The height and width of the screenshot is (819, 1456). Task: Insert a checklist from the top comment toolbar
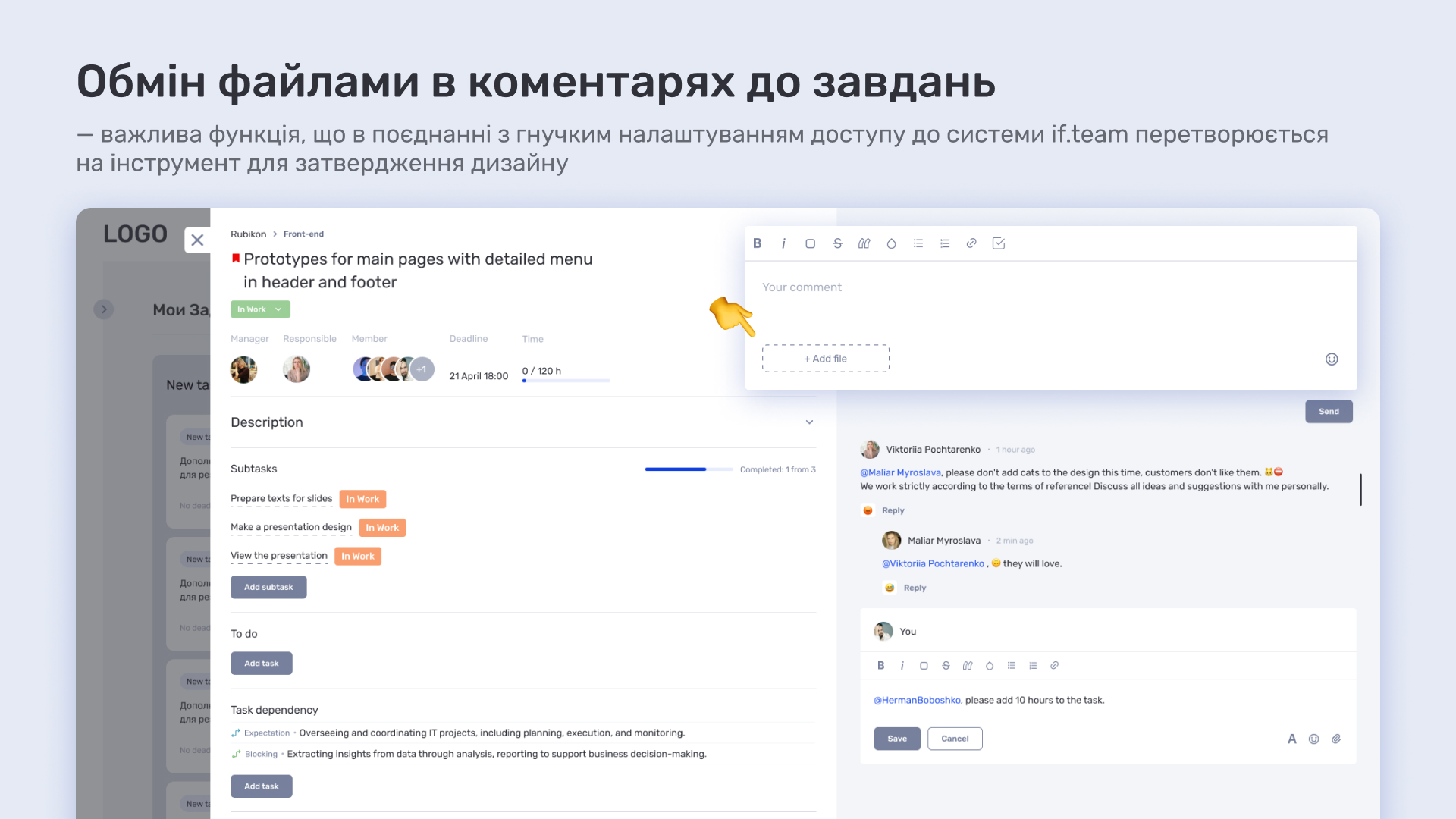(999, 243)
